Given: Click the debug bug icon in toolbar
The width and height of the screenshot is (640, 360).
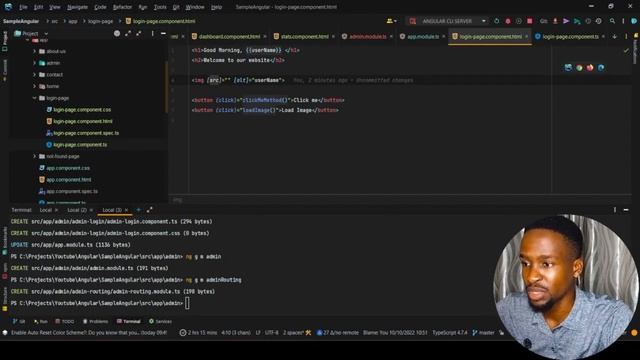Looking at the screenshot, I should 508,21.
